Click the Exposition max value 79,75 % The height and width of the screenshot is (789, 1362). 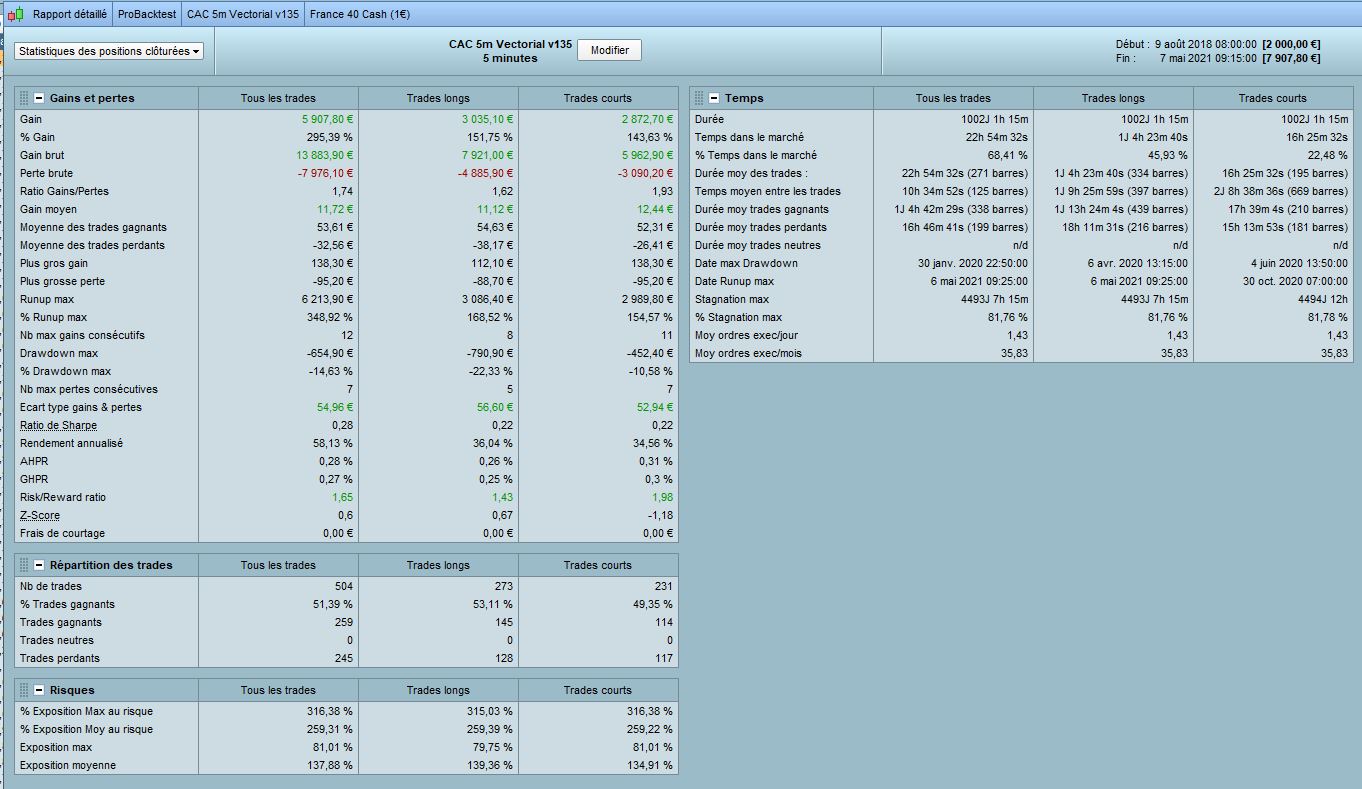492,747
